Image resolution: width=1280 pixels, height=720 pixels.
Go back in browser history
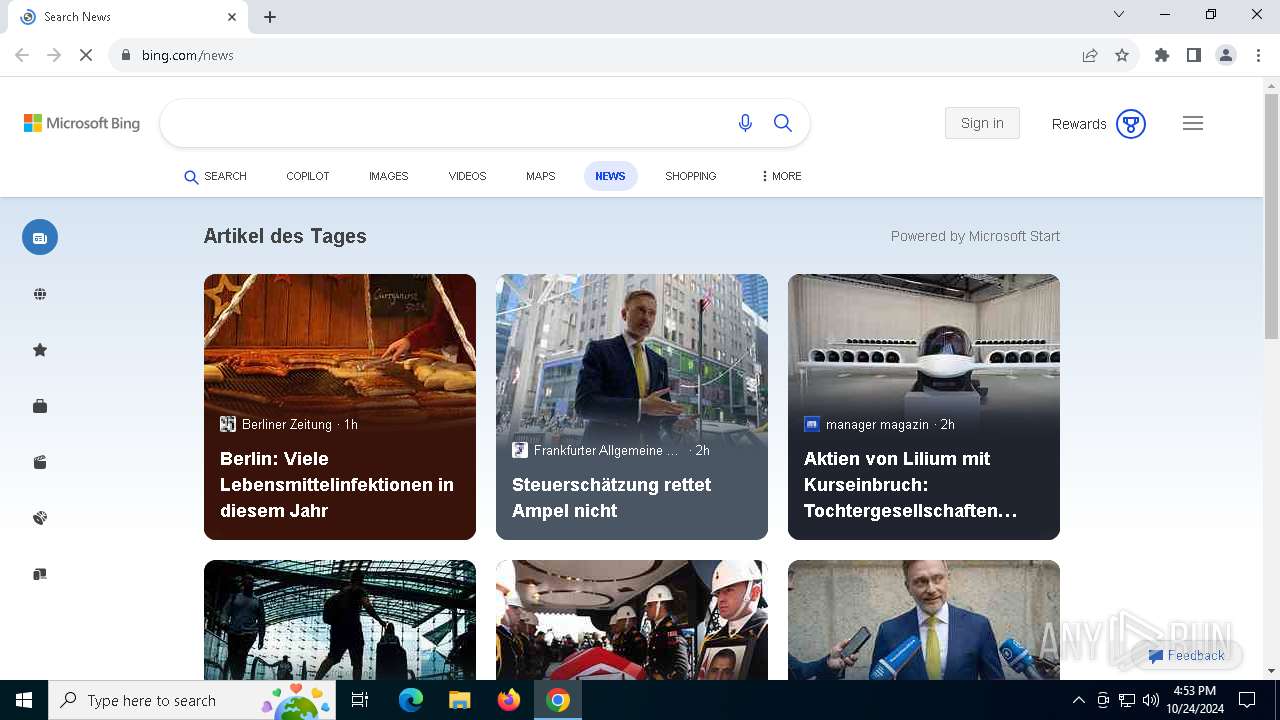click(22, 55)
